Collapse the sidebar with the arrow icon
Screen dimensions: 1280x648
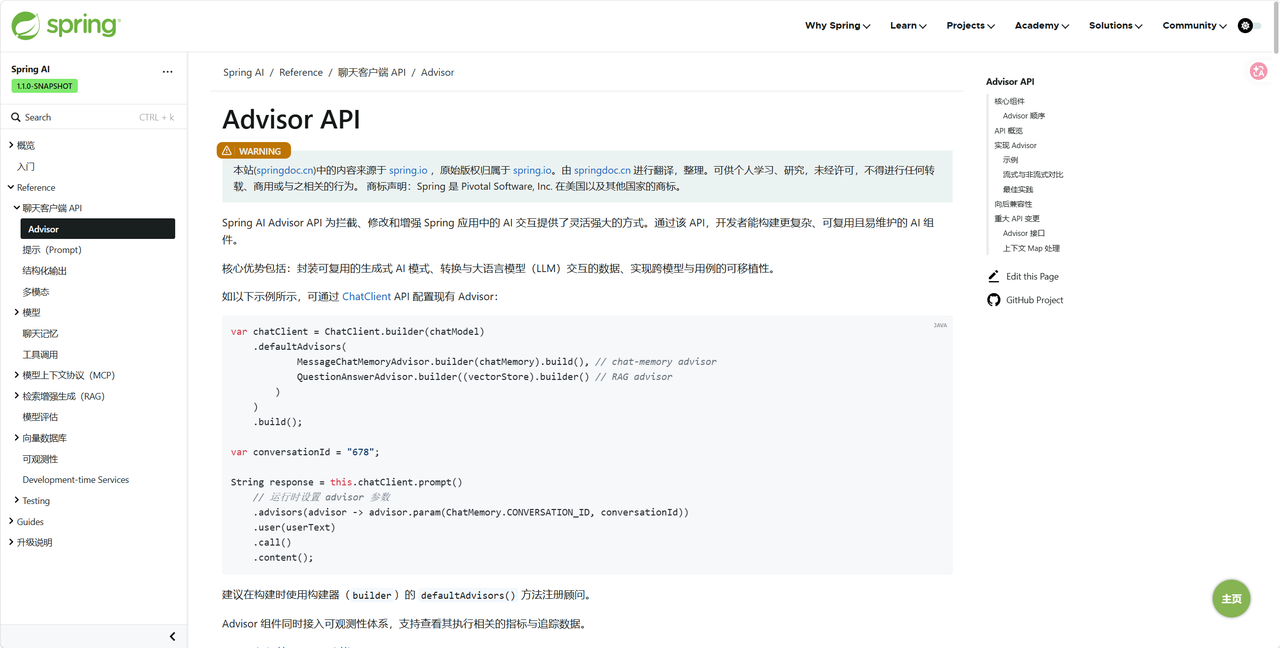pos(172,636)
